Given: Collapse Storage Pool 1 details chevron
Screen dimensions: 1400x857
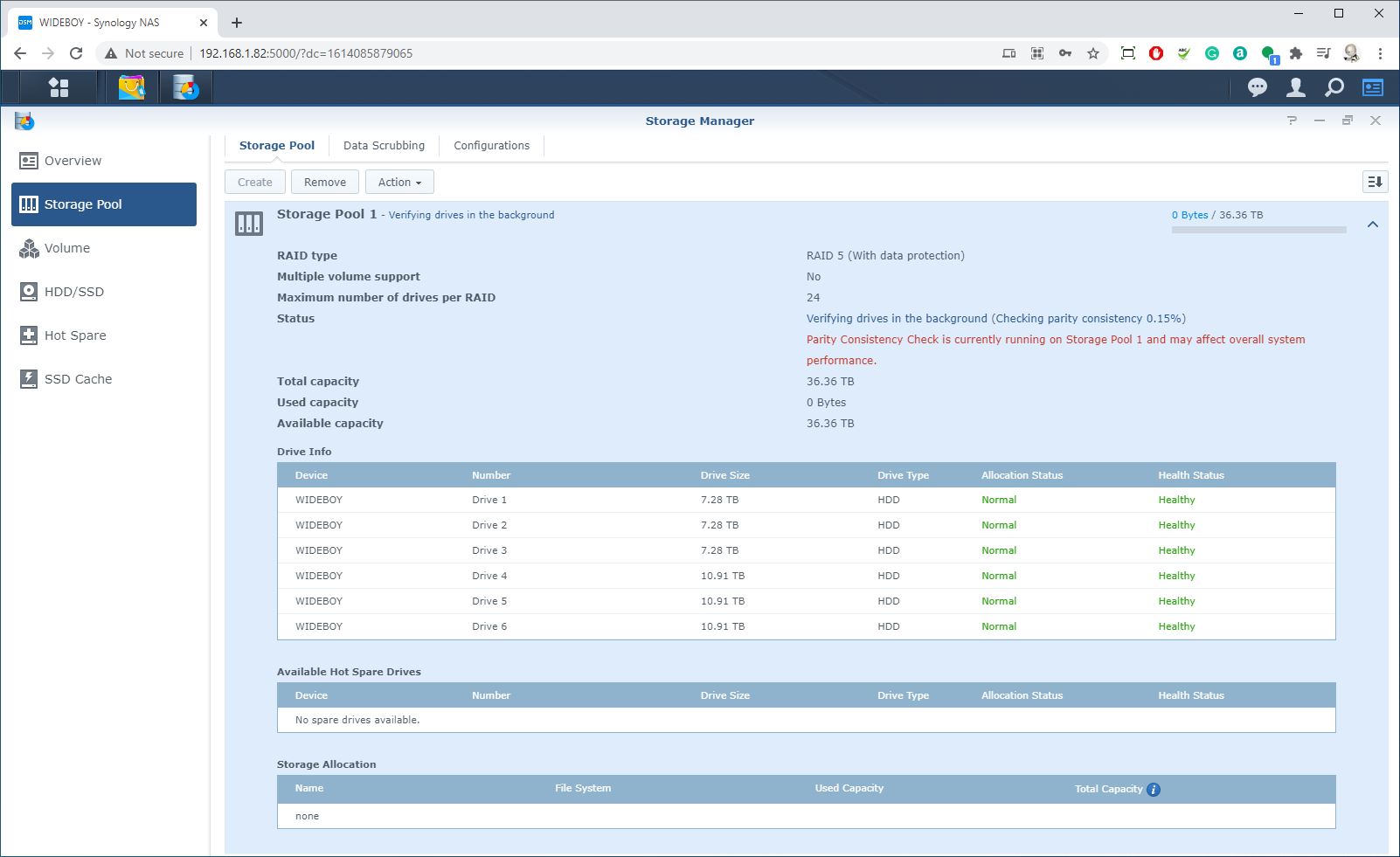Looking at the screenshot, I should click(x=1373, y=225).
